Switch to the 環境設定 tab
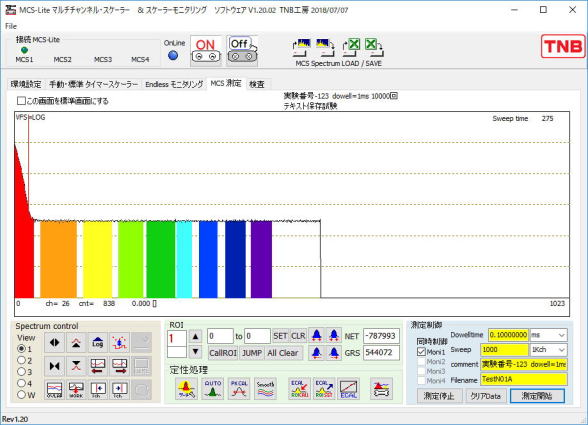Screen dimensions: 588x425 click(26, 84)
